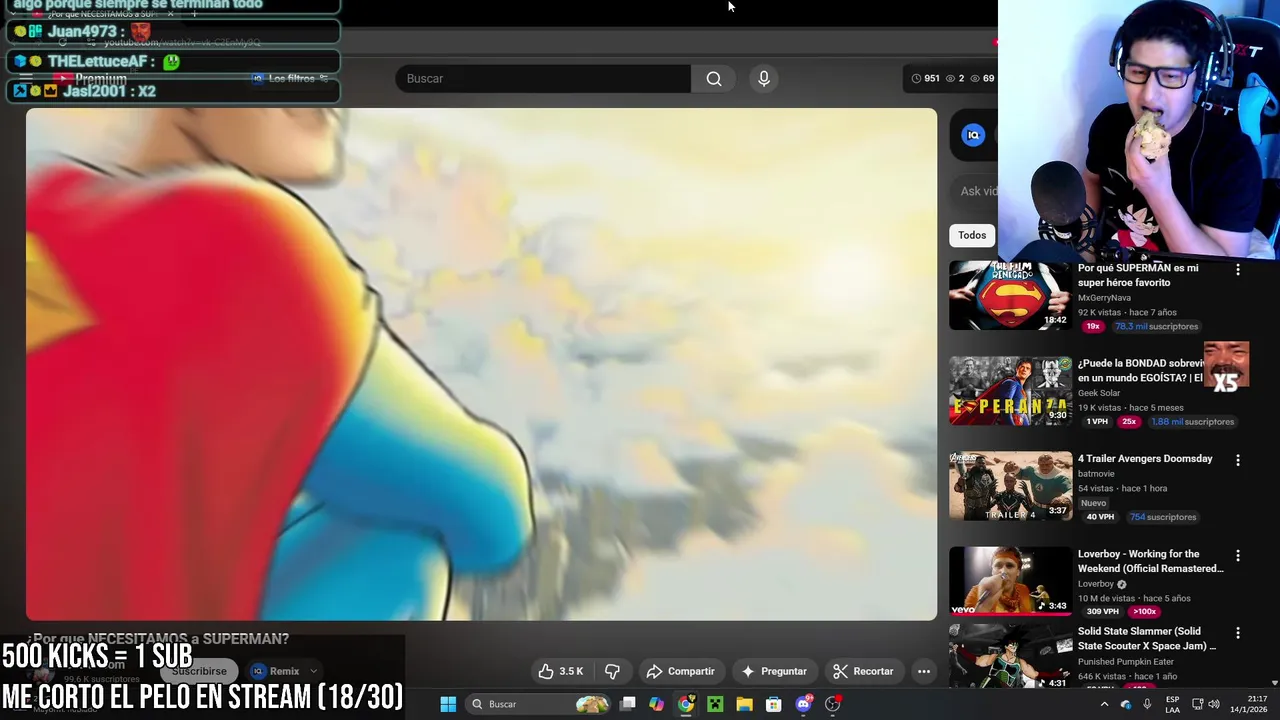Click the OneDrive cloud tray icon
The height and width of the screenshot is (720, 1280).
click(1126, 704)
